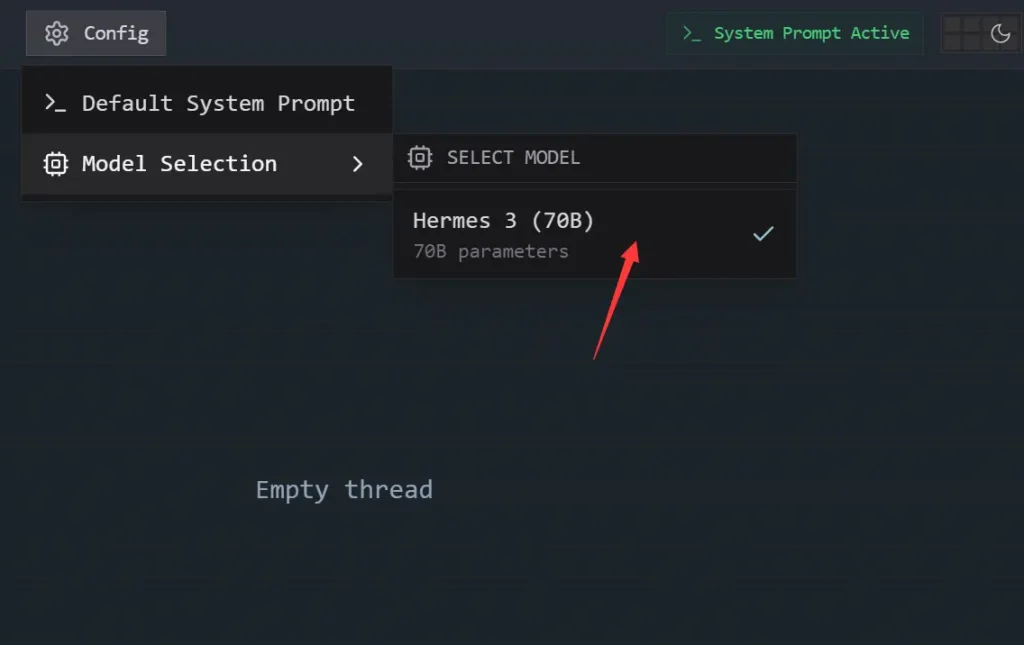Click the checkmark beside Hermes 3 (70B)
Image resolution: width=1024 pixels, height=645 pixels.
(x=763, y=234)
